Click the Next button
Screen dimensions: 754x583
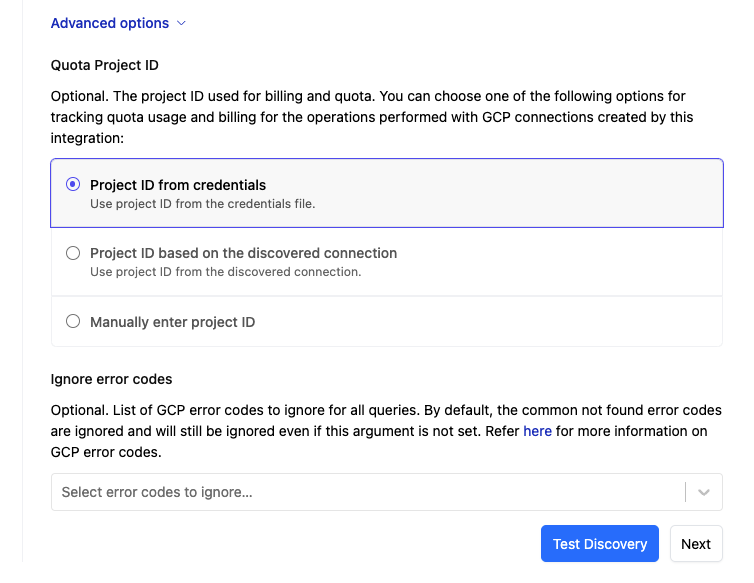click(695, 544)
